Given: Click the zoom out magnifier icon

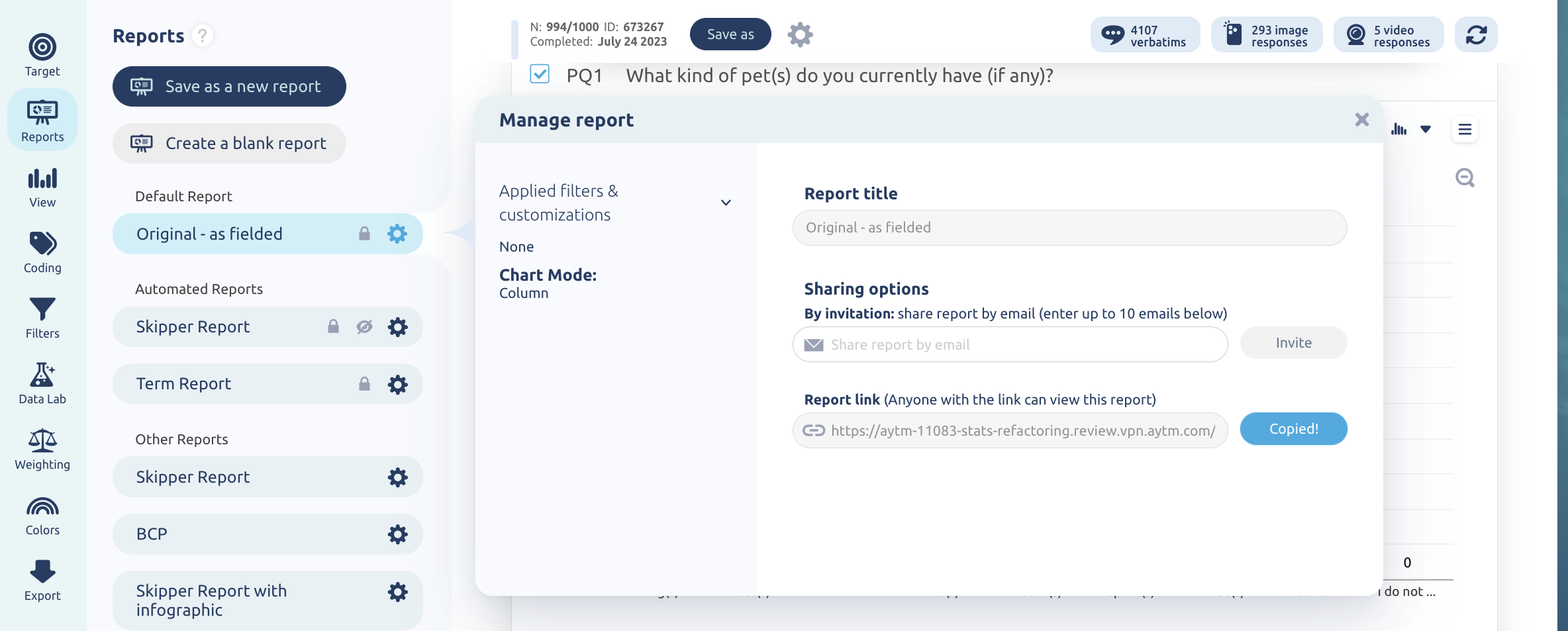Looking at the screenshot, I should 1465,177.
